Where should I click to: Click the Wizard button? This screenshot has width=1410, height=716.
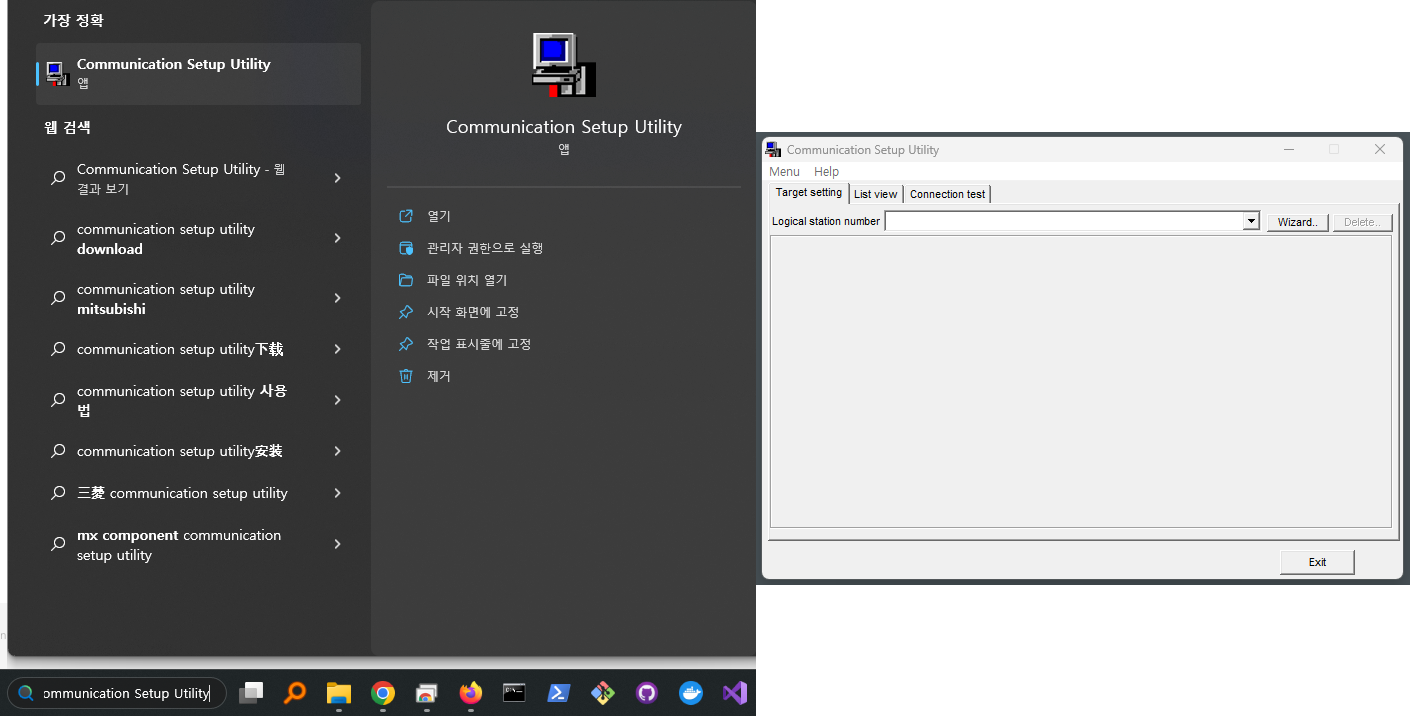click(1297, 221)
